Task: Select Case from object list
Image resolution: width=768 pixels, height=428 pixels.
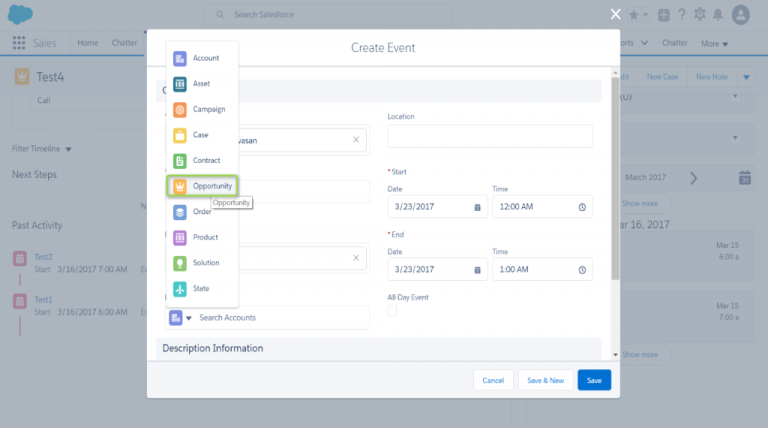Action: point(202,135)
